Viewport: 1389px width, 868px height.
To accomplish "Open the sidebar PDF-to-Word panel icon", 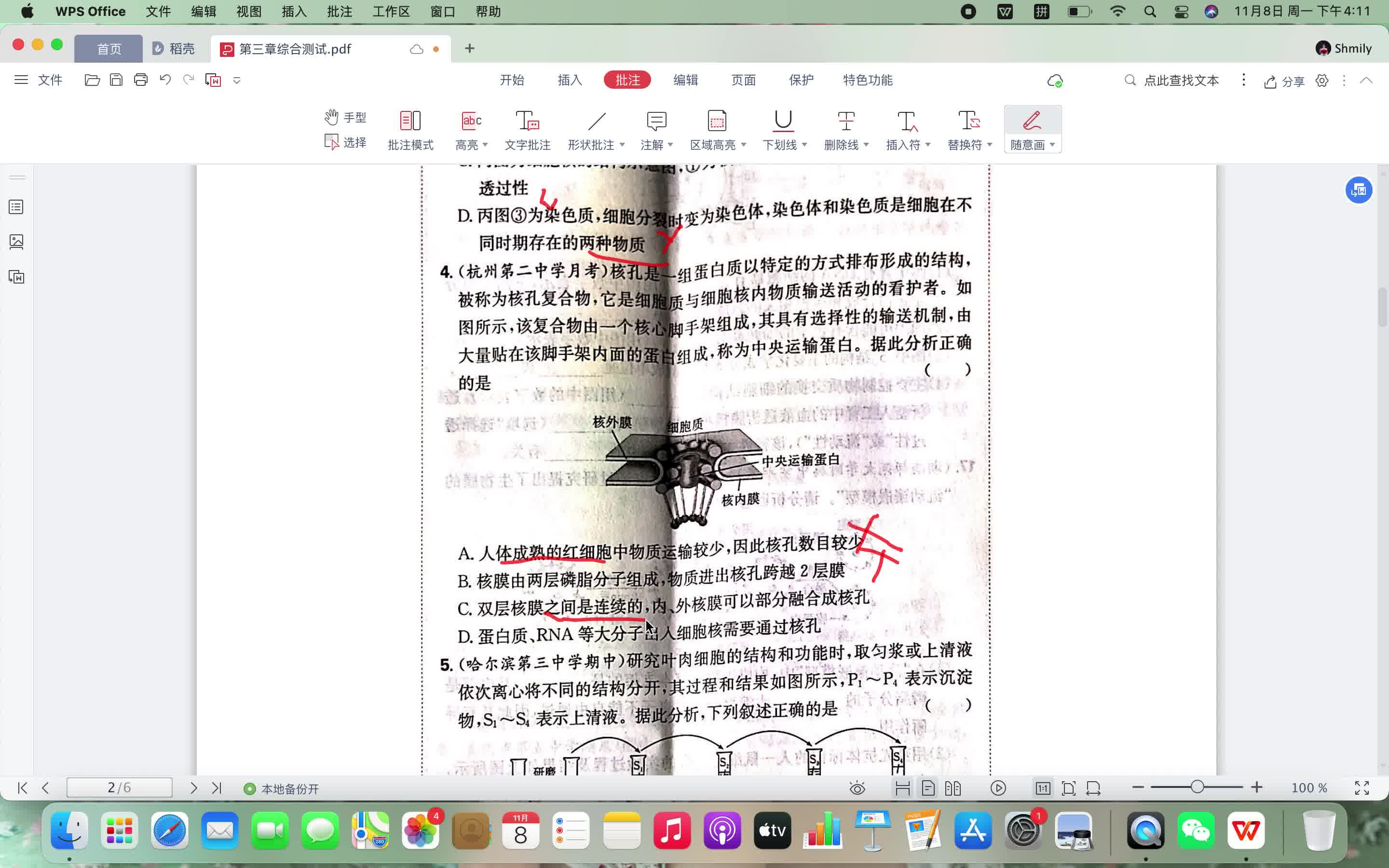I will (16, 277).
